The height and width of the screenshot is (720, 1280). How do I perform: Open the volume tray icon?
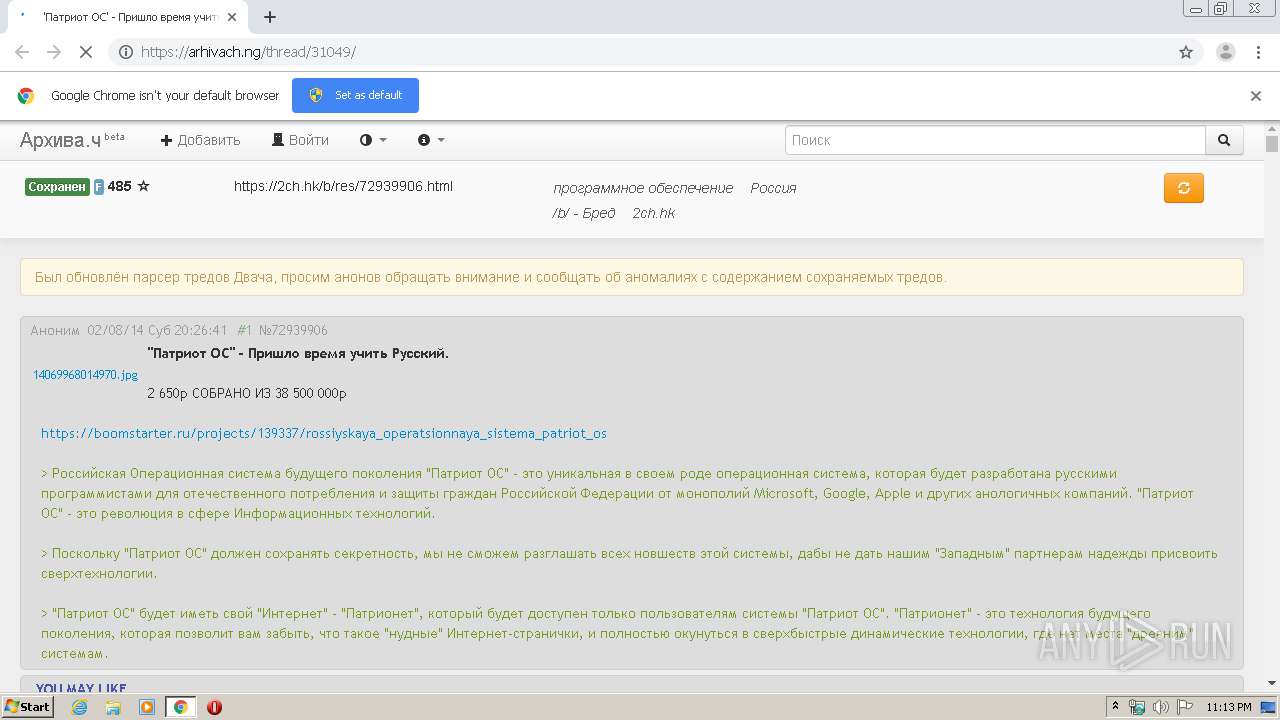1160,707
